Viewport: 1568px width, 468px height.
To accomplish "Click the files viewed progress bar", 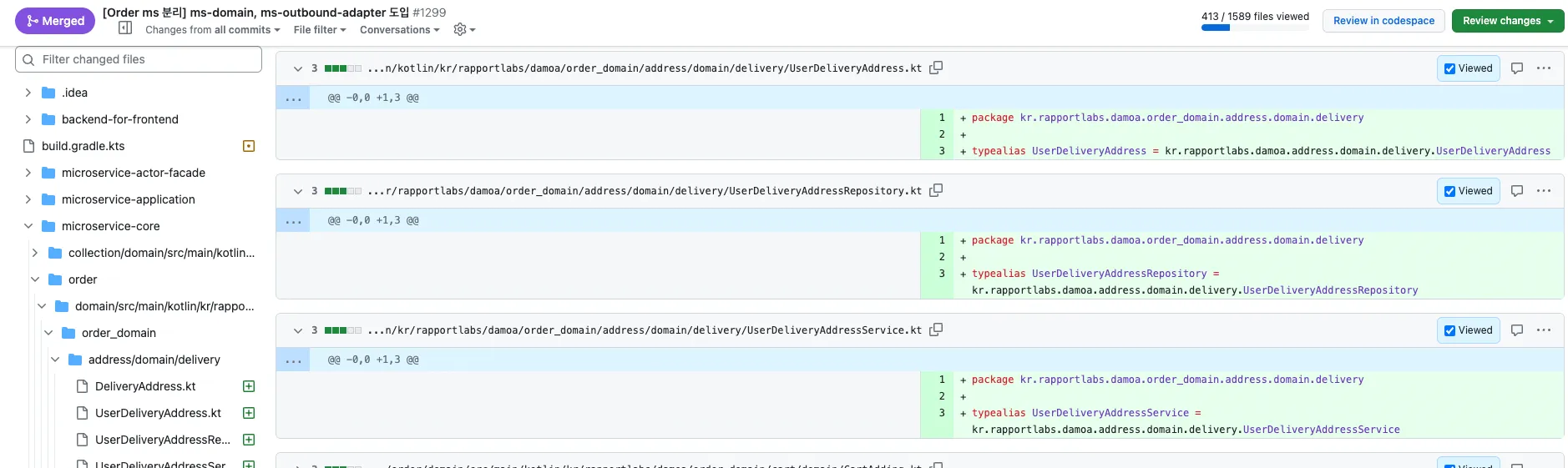I will click(x=1254, y=28).
